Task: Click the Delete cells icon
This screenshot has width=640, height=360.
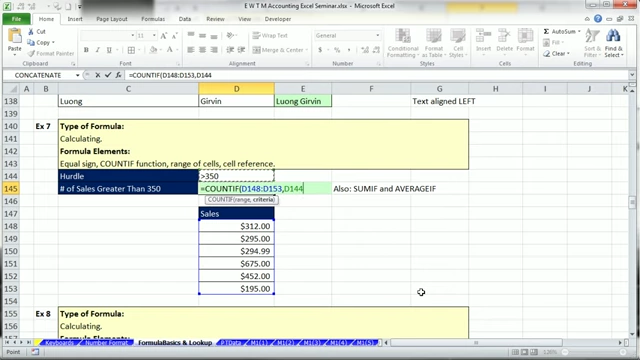Action: (504, 36)
